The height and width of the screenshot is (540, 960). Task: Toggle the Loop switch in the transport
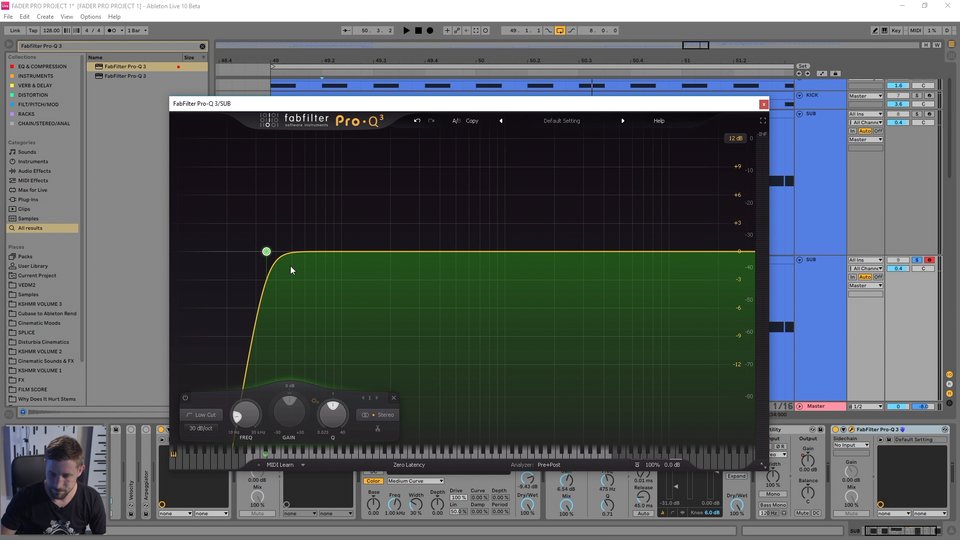point(560,30)
